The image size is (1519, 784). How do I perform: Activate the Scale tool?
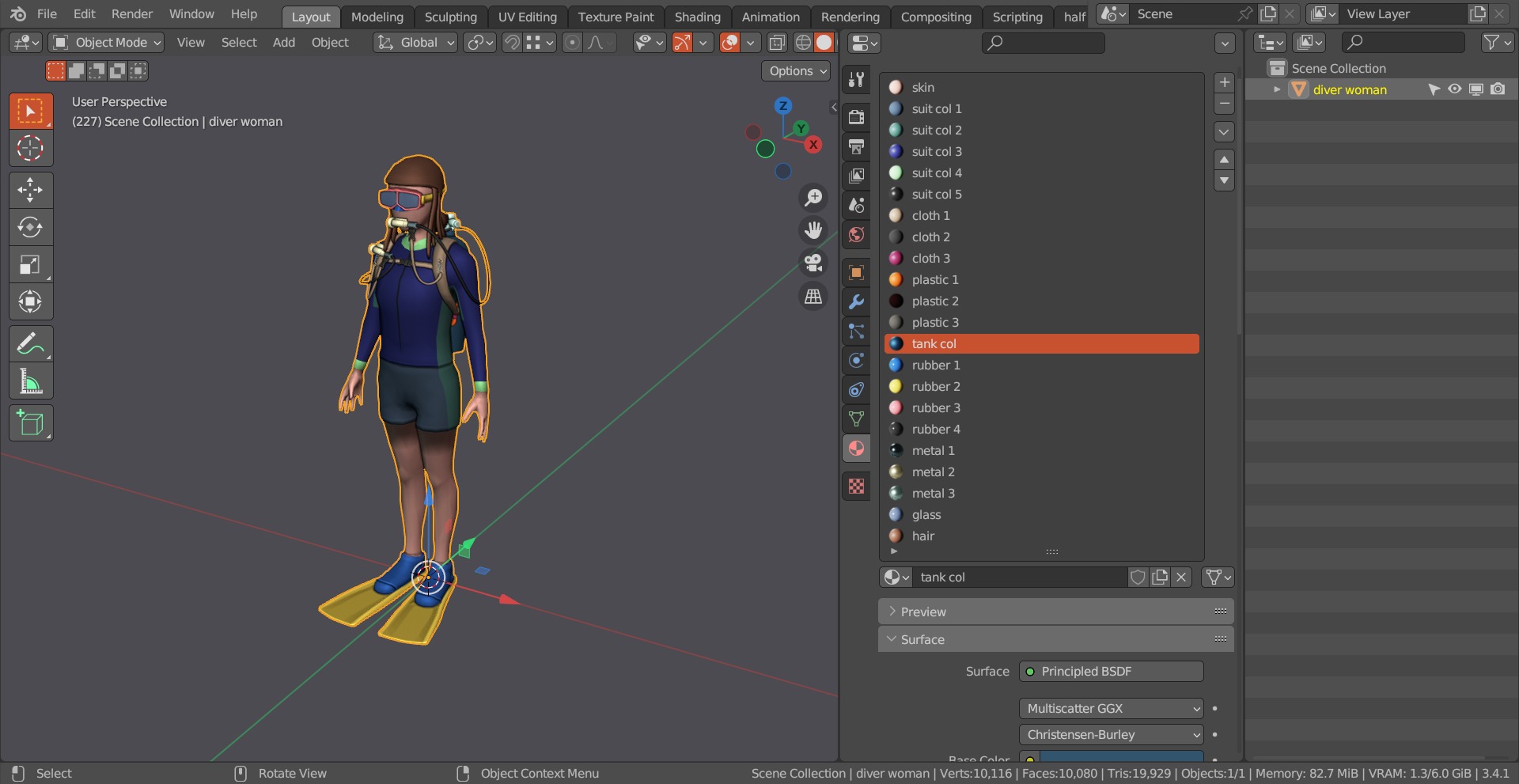click(31, 264)
